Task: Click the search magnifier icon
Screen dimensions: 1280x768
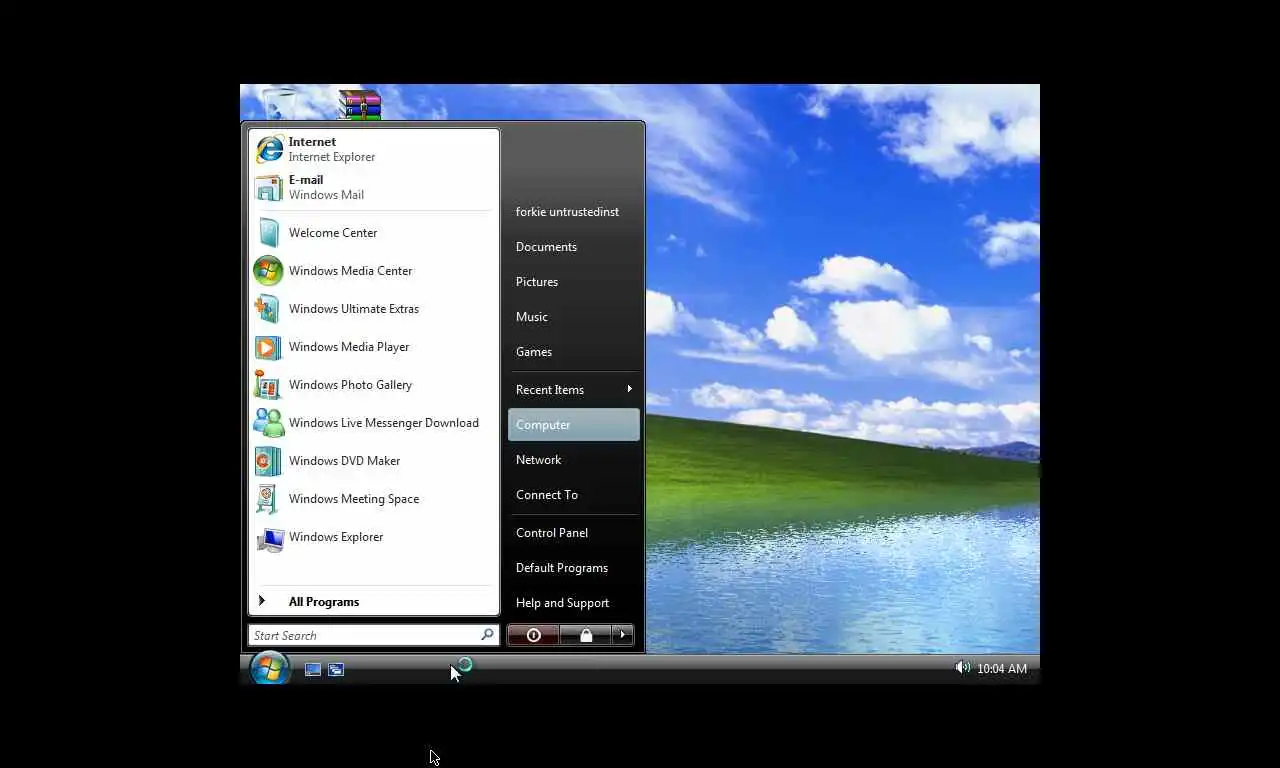Action: [487, 635]
